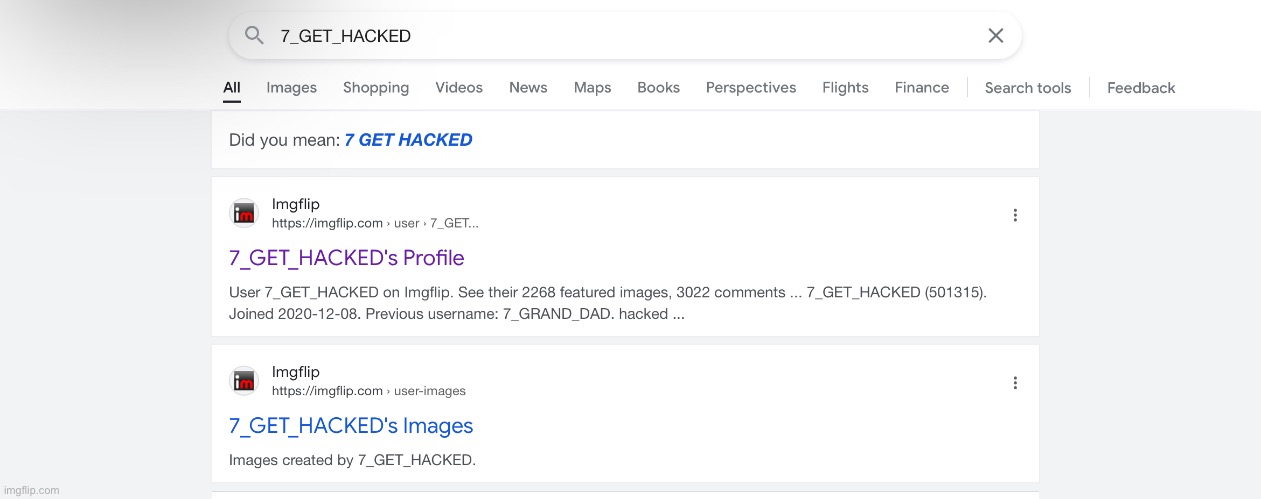Open the Books tab

pyautogui.click(x=658, y=88)
